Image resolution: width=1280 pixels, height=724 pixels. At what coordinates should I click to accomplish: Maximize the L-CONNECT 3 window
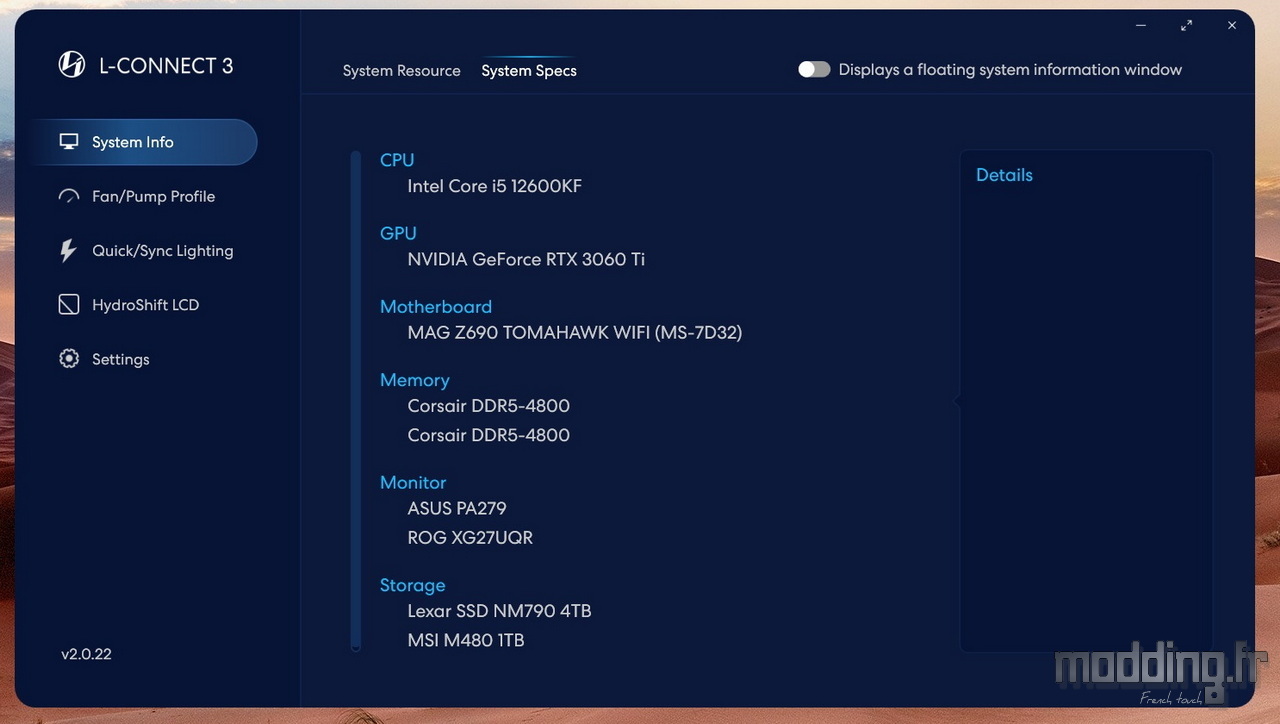click(x=1186, y=25)
